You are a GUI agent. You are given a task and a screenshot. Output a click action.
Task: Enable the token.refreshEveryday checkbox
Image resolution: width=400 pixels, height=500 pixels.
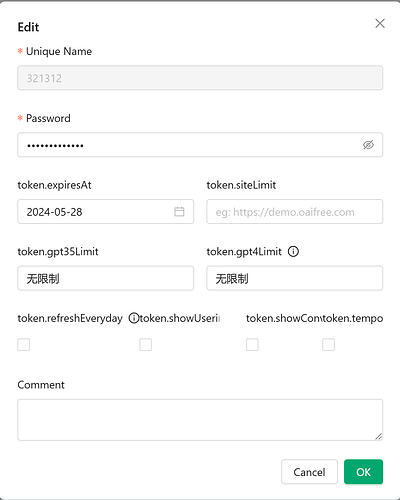[x=24, y=344]
